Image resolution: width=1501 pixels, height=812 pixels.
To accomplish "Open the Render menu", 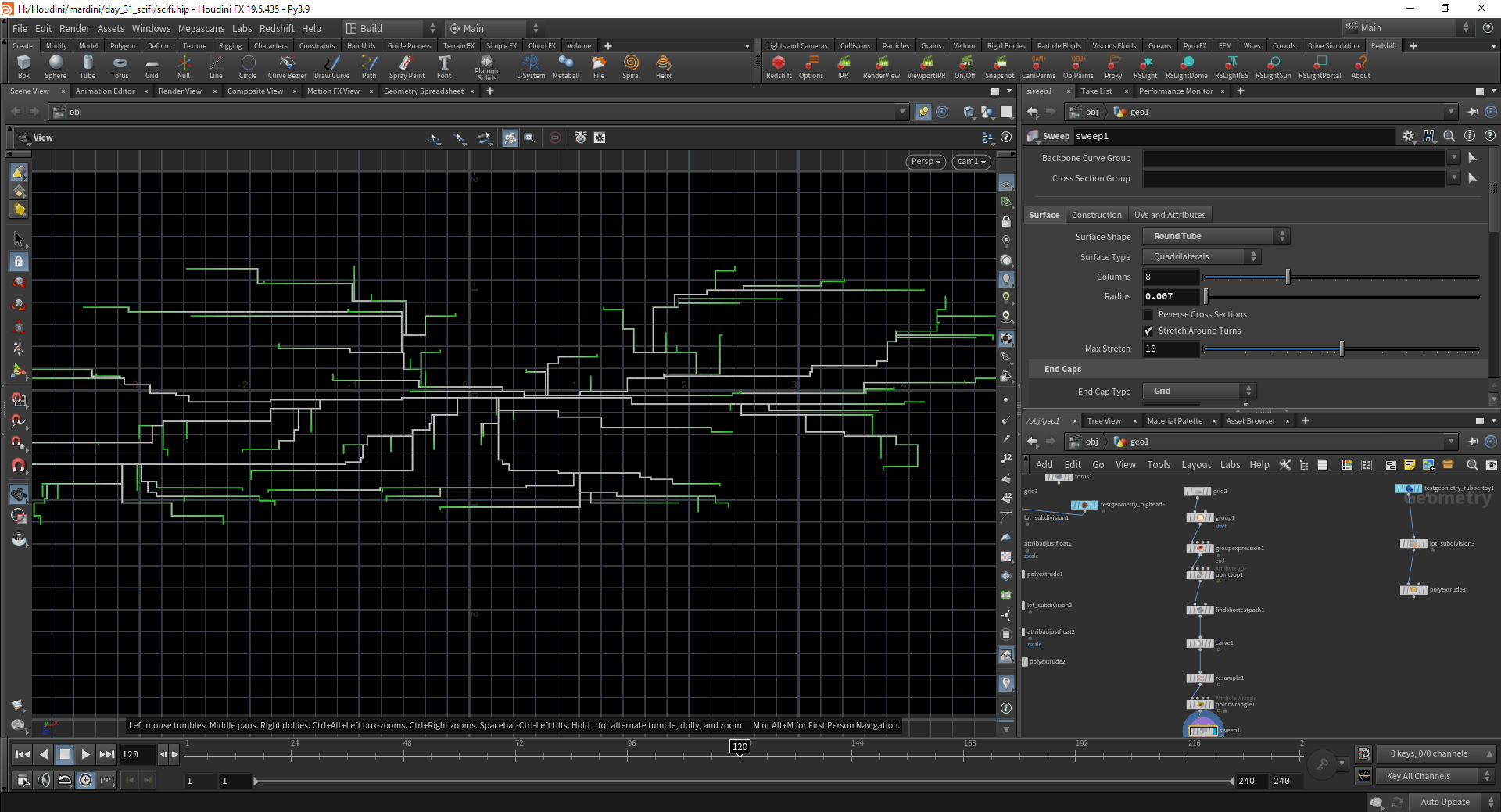I will click(74, 28).
